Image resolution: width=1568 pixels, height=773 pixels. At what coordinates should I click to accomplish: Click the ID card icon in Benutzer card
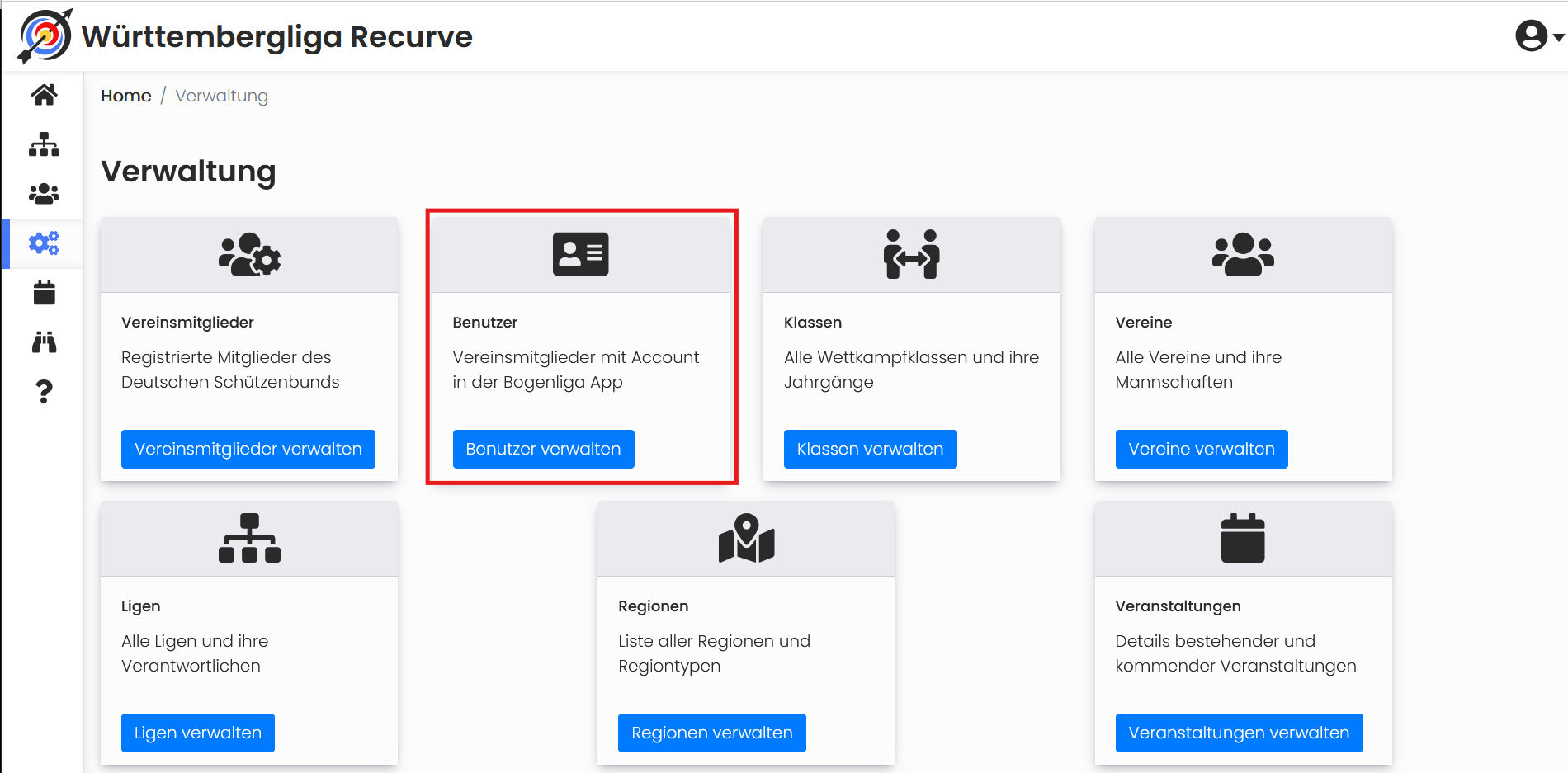pos(581,254)
